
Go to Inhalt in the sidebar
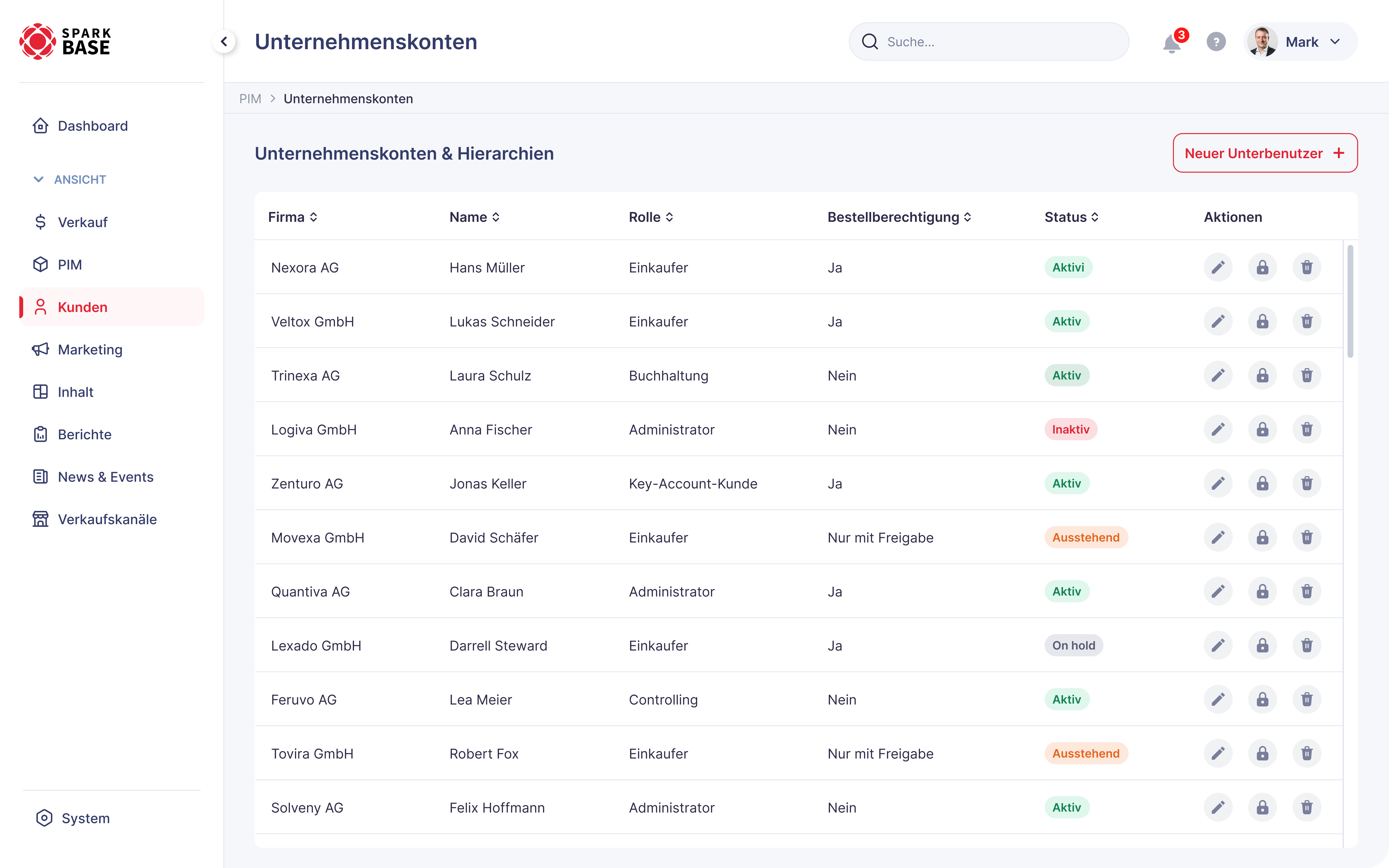[x=112, y=392]
